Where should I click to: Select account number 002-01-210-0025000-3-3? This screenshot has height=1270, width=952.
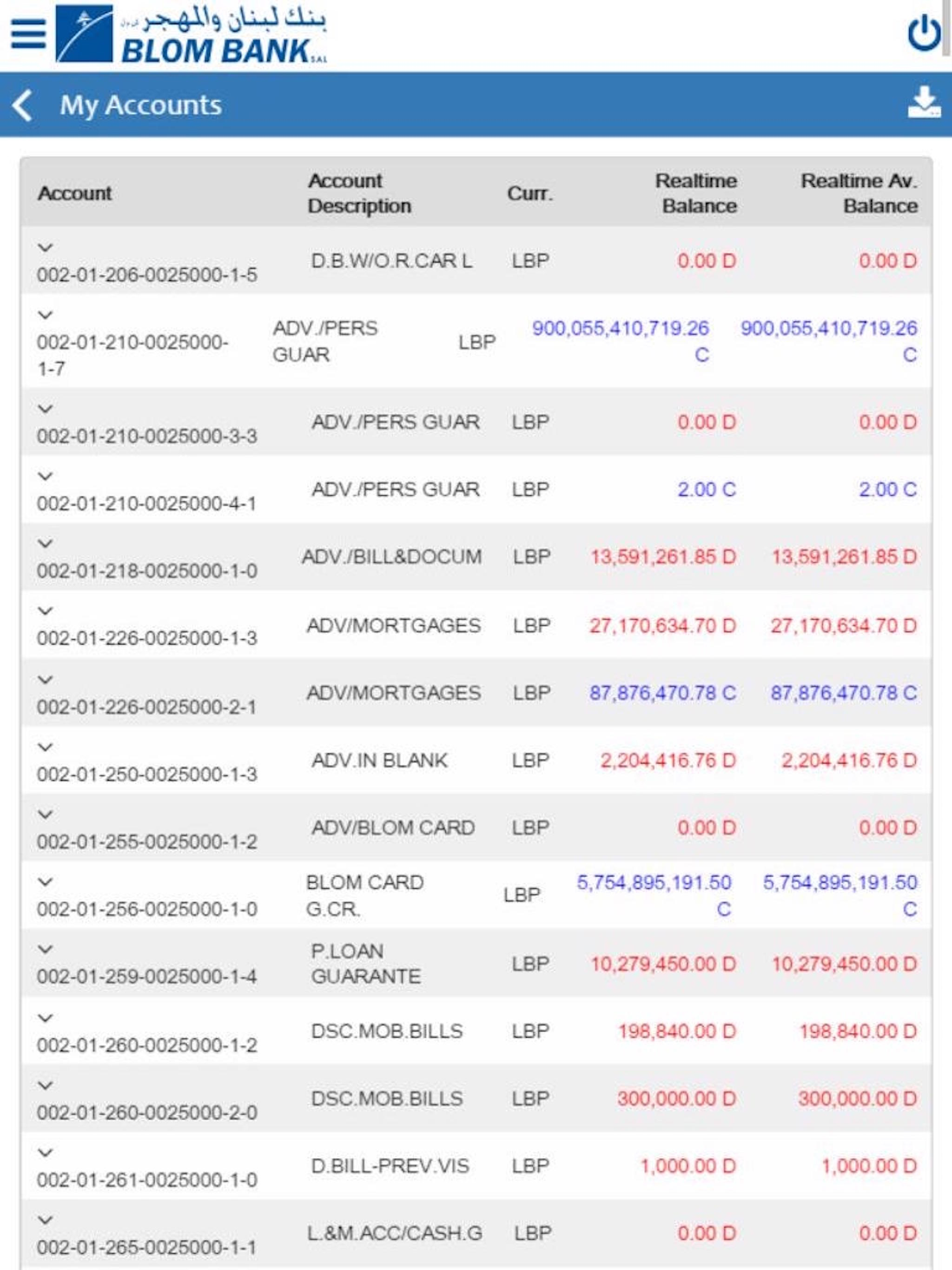[x=147, y=436]
